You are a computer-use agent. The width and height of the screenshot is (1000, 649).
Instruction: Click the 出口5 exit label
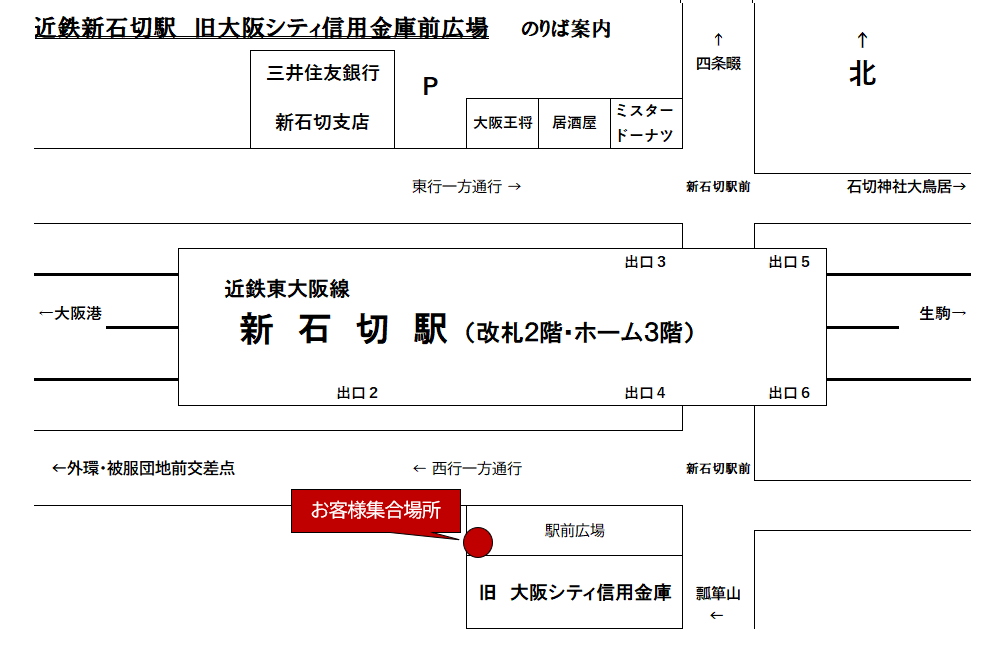point(789,262)
